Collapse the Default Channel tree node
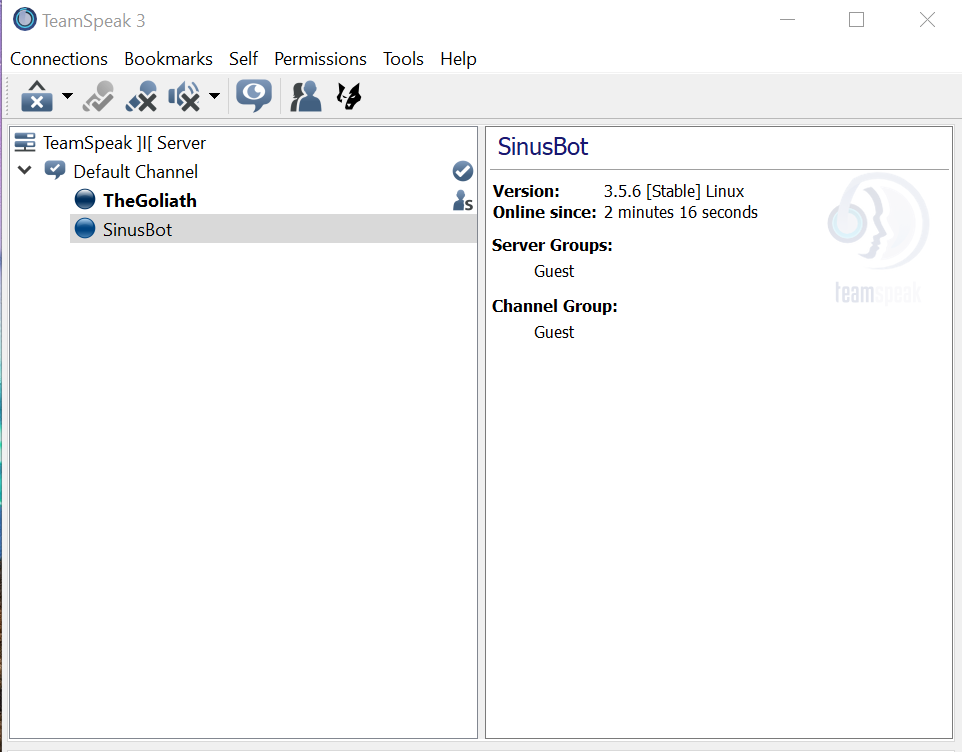 [x=25, y=170]
